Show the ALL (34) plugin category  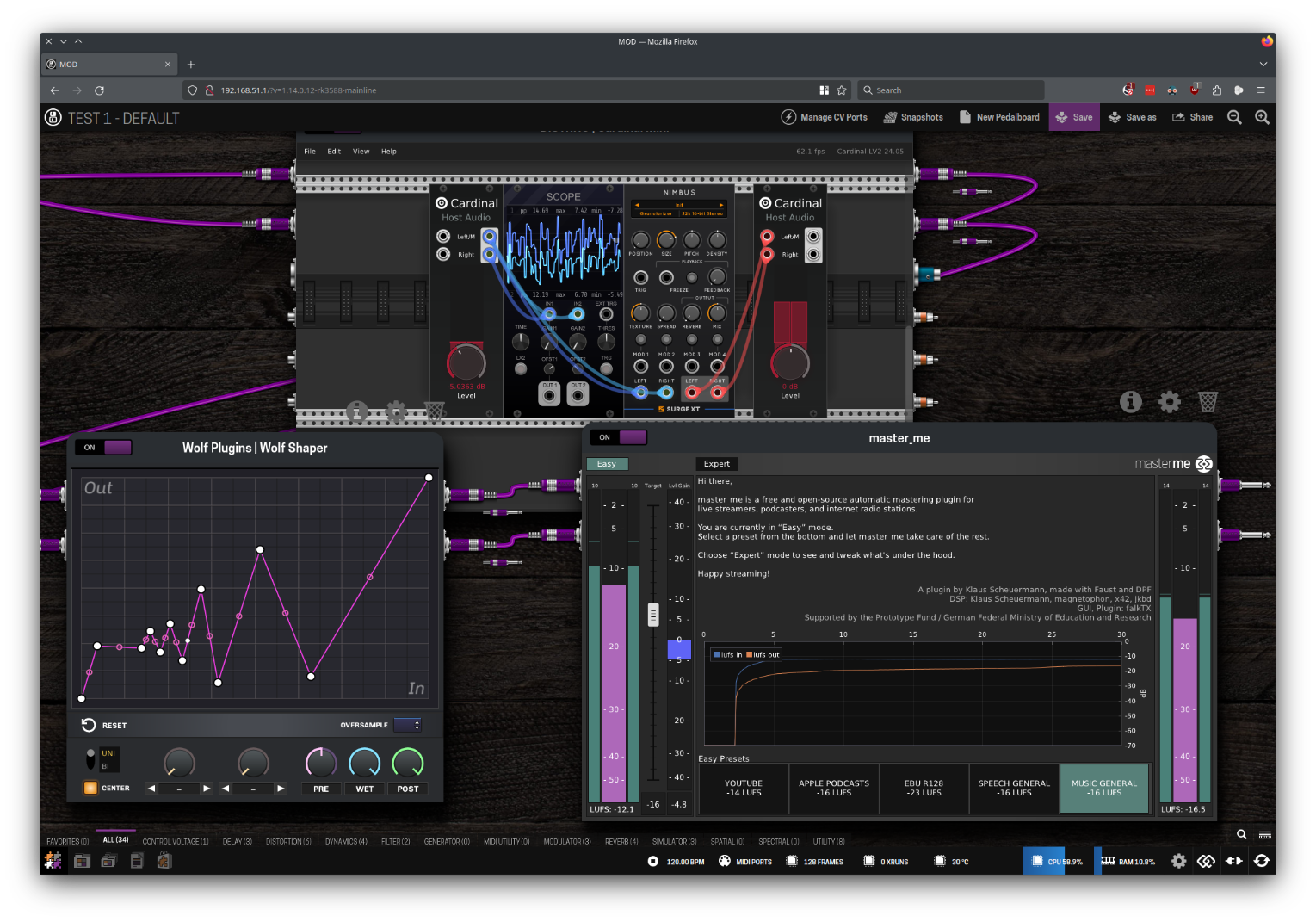tap(115, 840)
